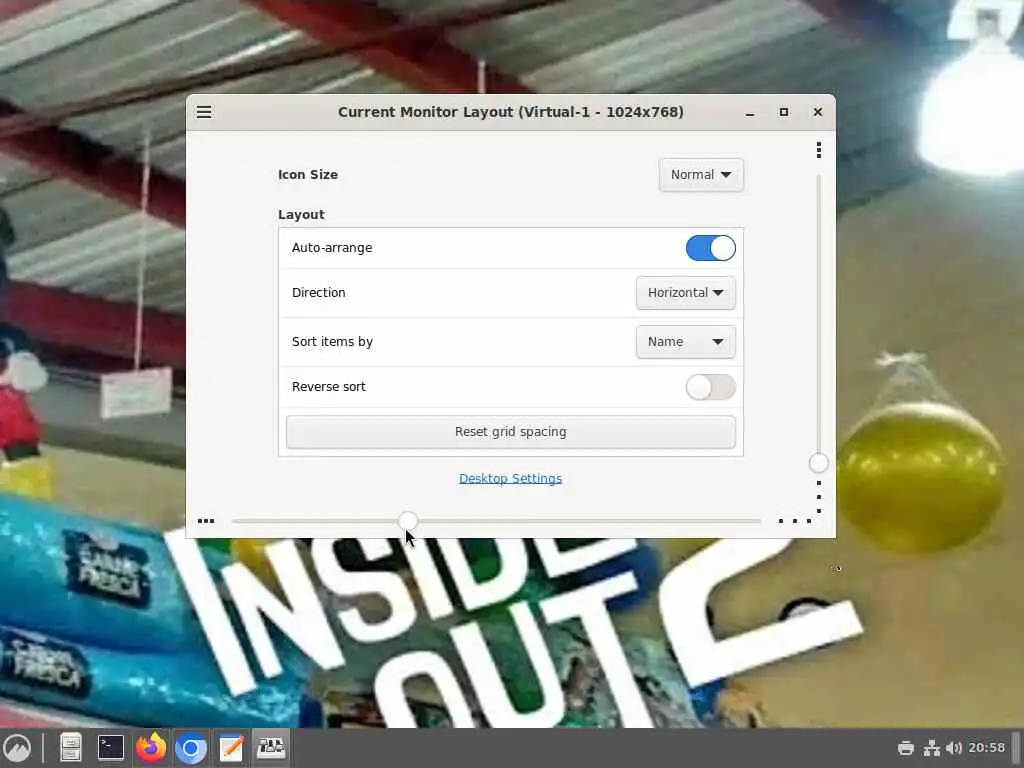
Task: Click the vertical grid spacing slider handle
Action: coord(818,463)
